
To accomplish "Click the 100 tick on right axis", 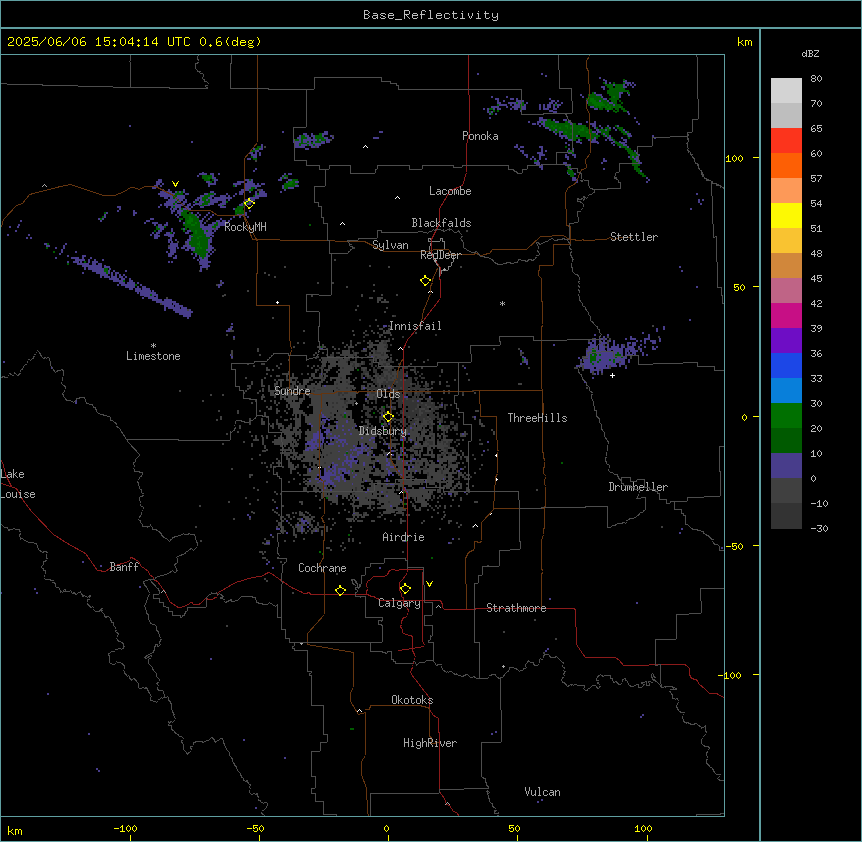I will (734, 158).
